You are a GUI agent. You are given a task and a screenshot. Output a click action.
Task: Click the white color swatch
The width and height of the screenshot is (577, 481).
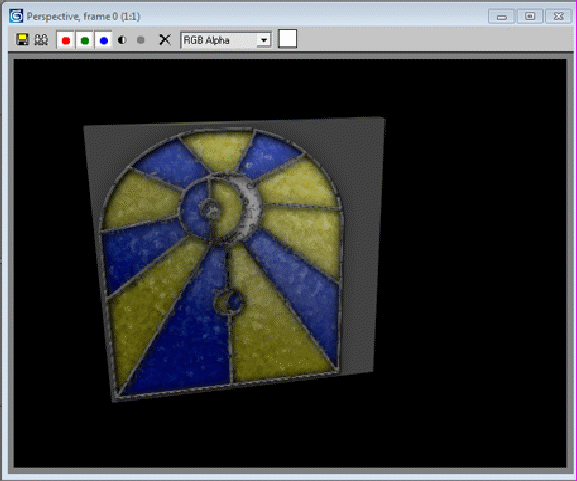(x=287, y=39)
